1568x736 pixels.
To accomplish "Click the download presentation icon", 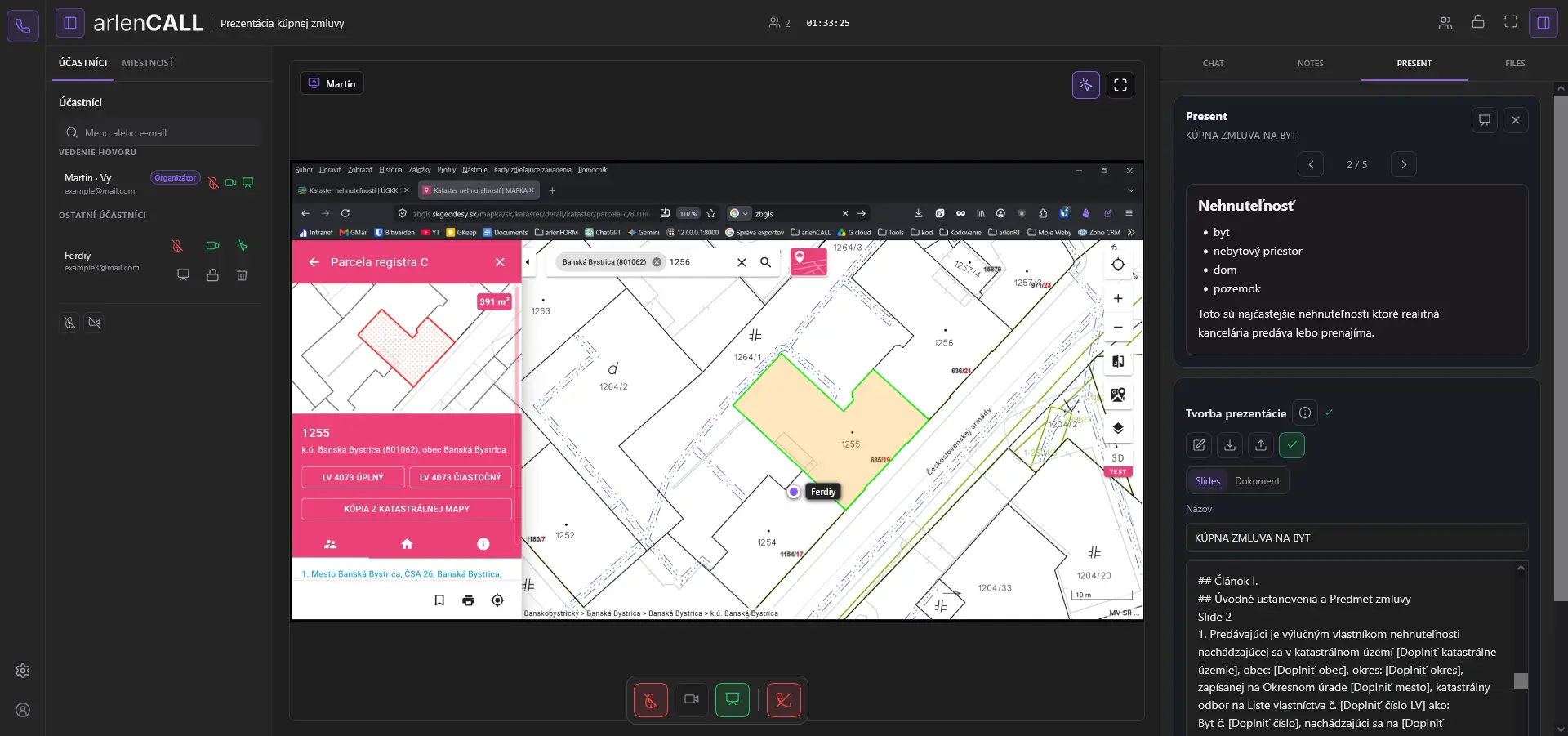I will click(1230, 445).
